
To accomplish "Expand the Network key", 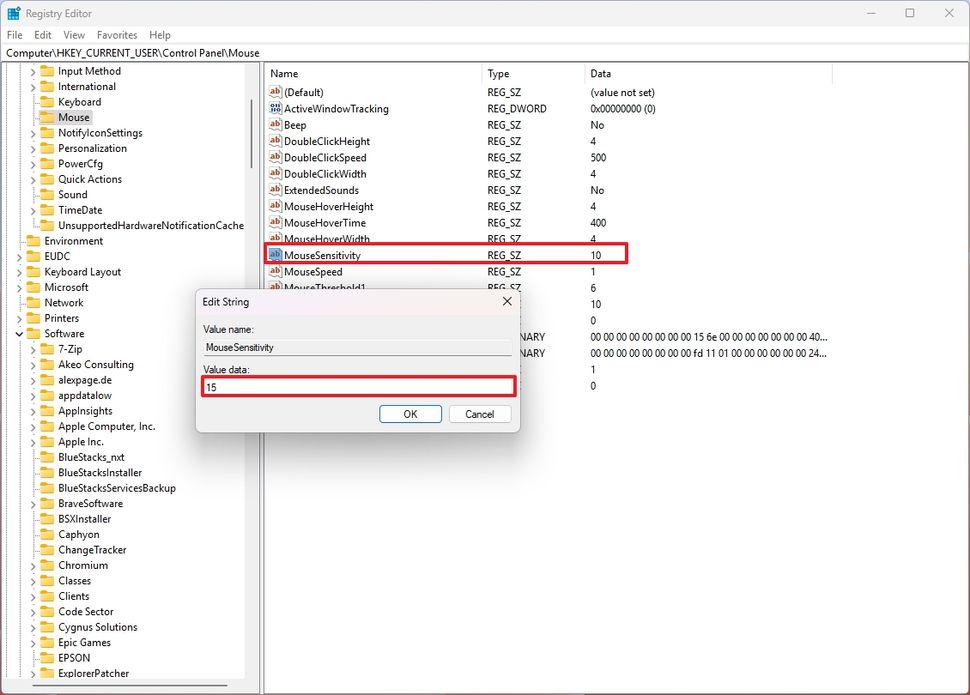I will [x=18, y=302].
